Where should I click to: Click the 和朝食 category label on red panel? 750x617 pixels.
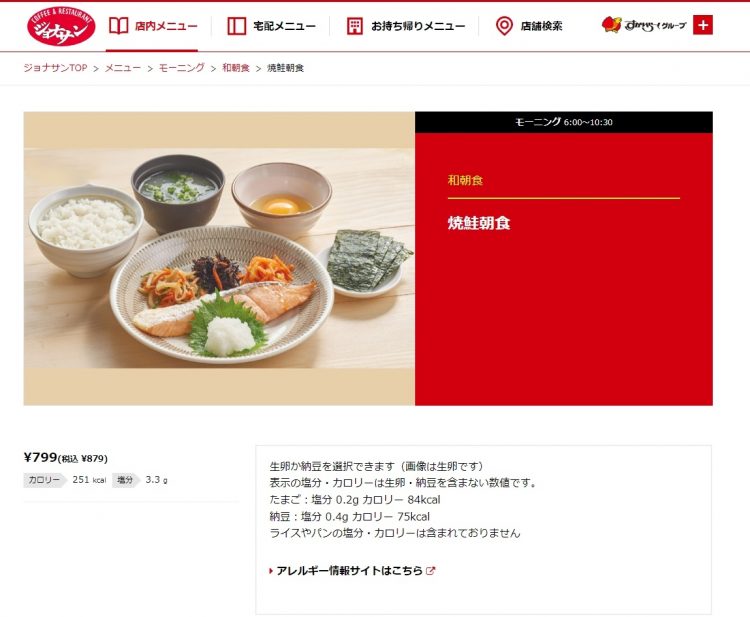coord(465,180)
